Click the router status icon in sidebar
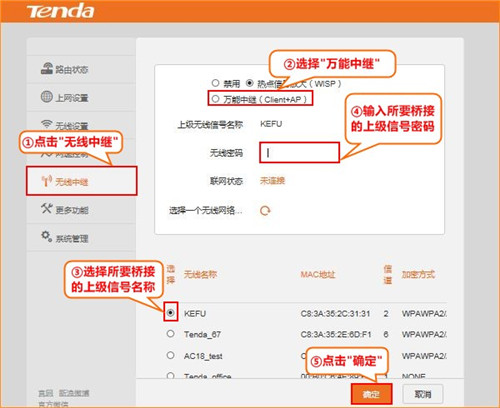The height and width of the screenshot is (408, 500). pos(47,68)
